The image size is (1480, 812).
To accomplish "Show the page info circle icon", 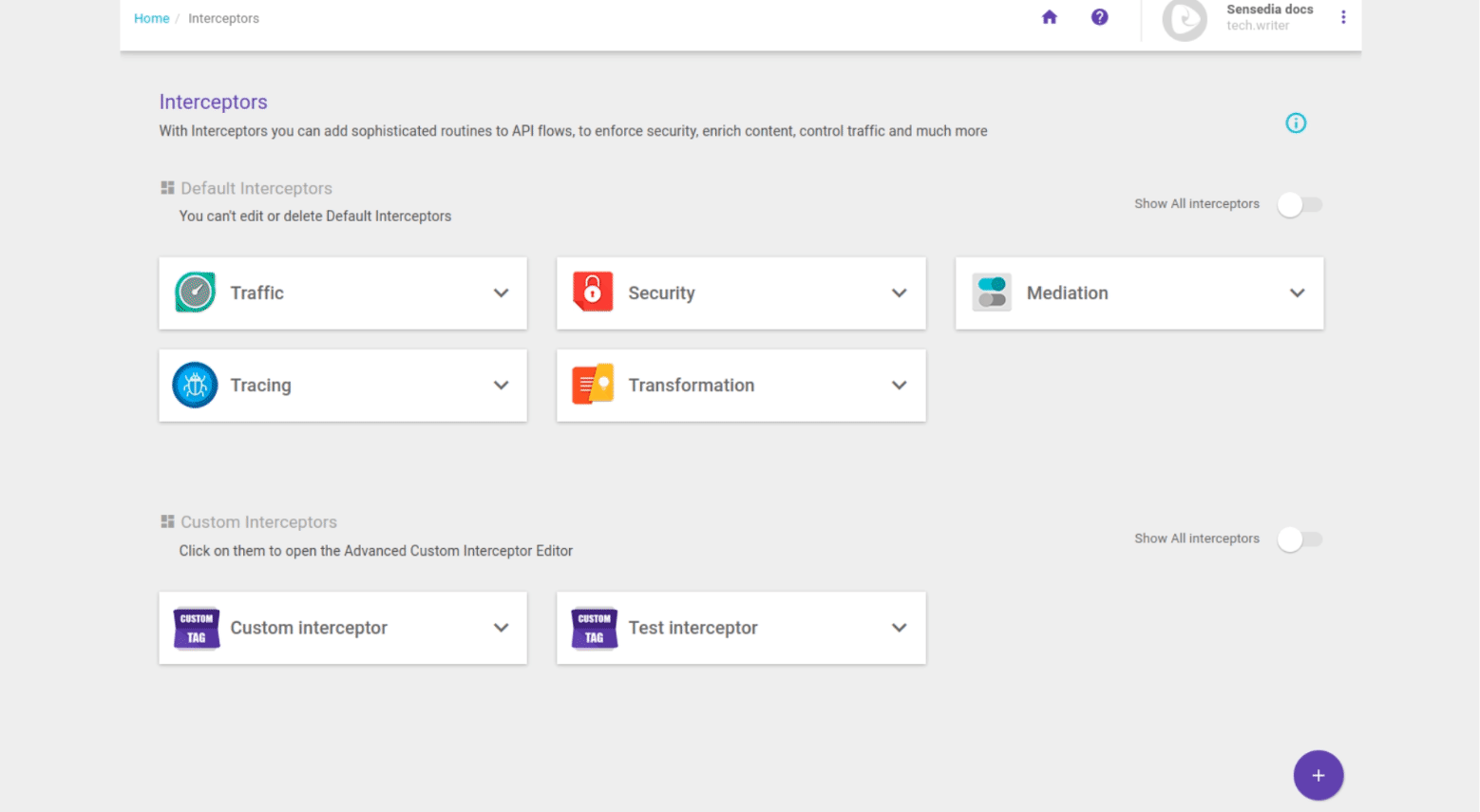I will 1296,123.
